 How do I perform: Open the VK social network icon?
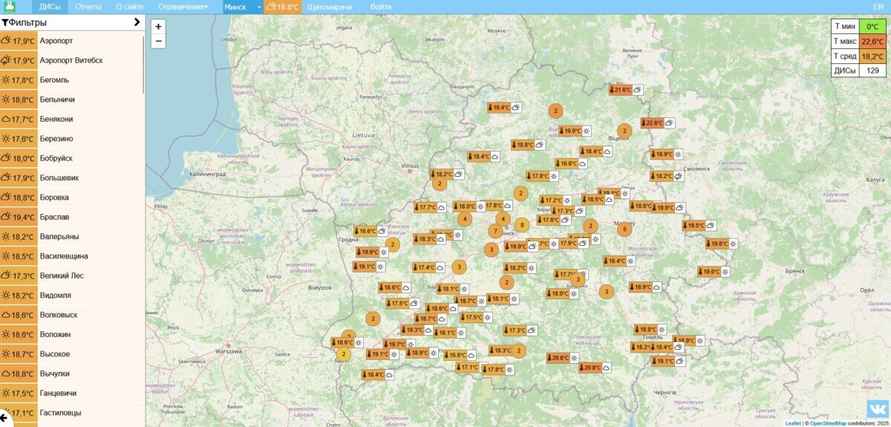876,410
